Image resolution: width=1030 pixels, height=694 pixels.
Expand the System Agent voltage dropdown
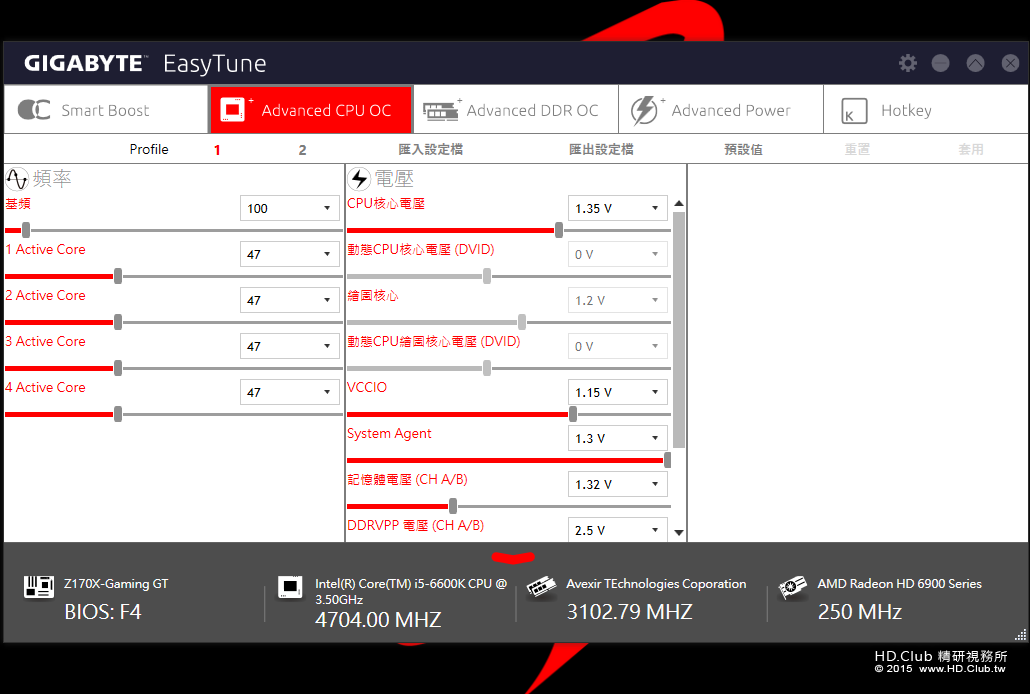coord(617,438)
